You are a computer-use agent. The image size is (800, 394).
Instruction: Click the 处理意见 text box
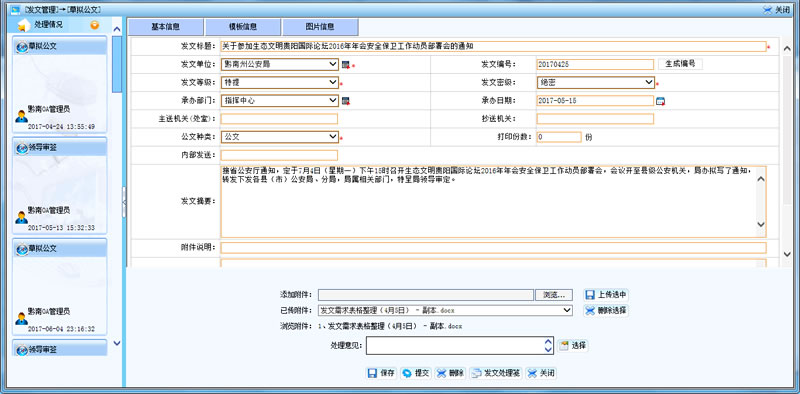[455, 346]
